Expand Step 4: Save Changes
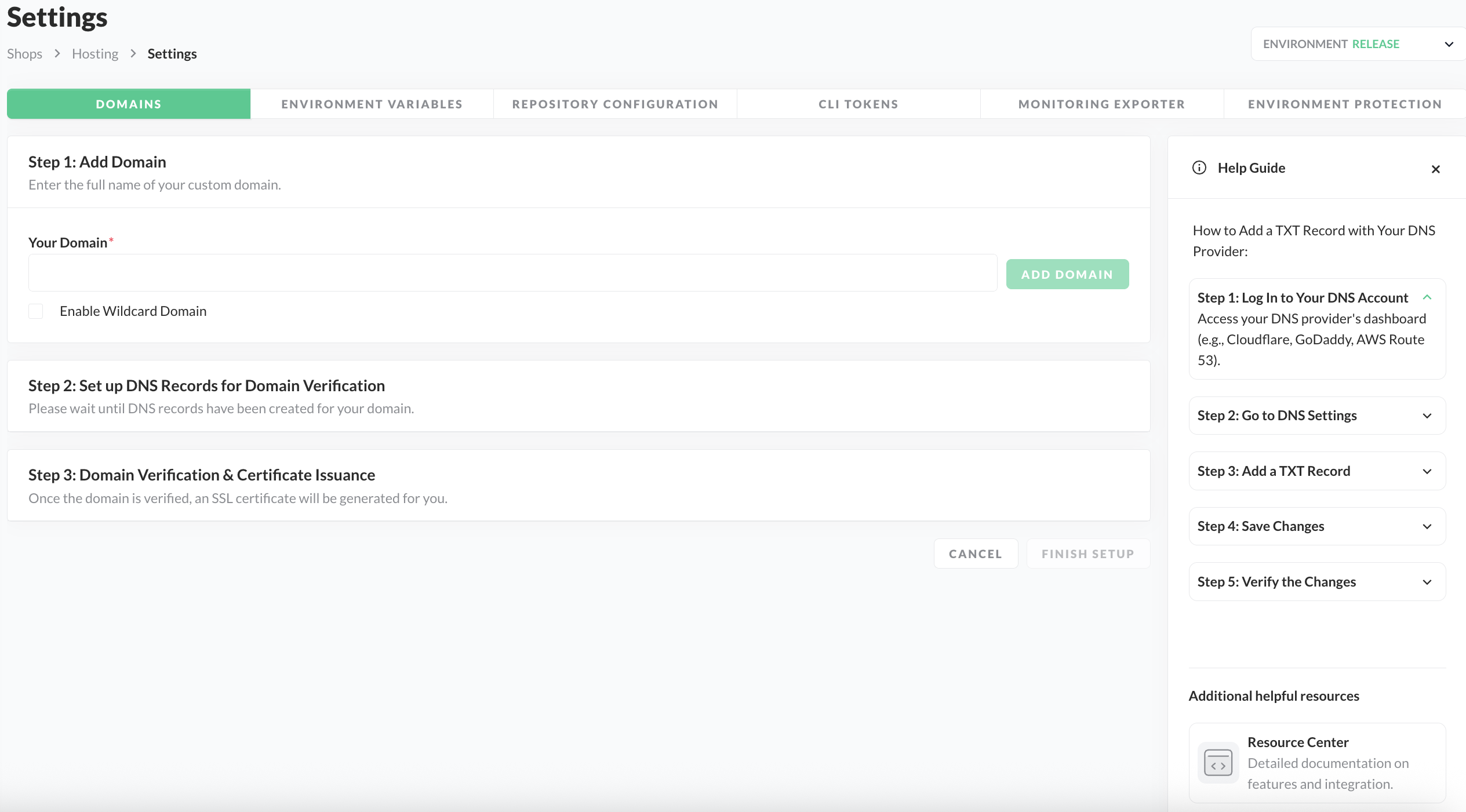The image size is (1466, 812). click(x=1427, y=526)
